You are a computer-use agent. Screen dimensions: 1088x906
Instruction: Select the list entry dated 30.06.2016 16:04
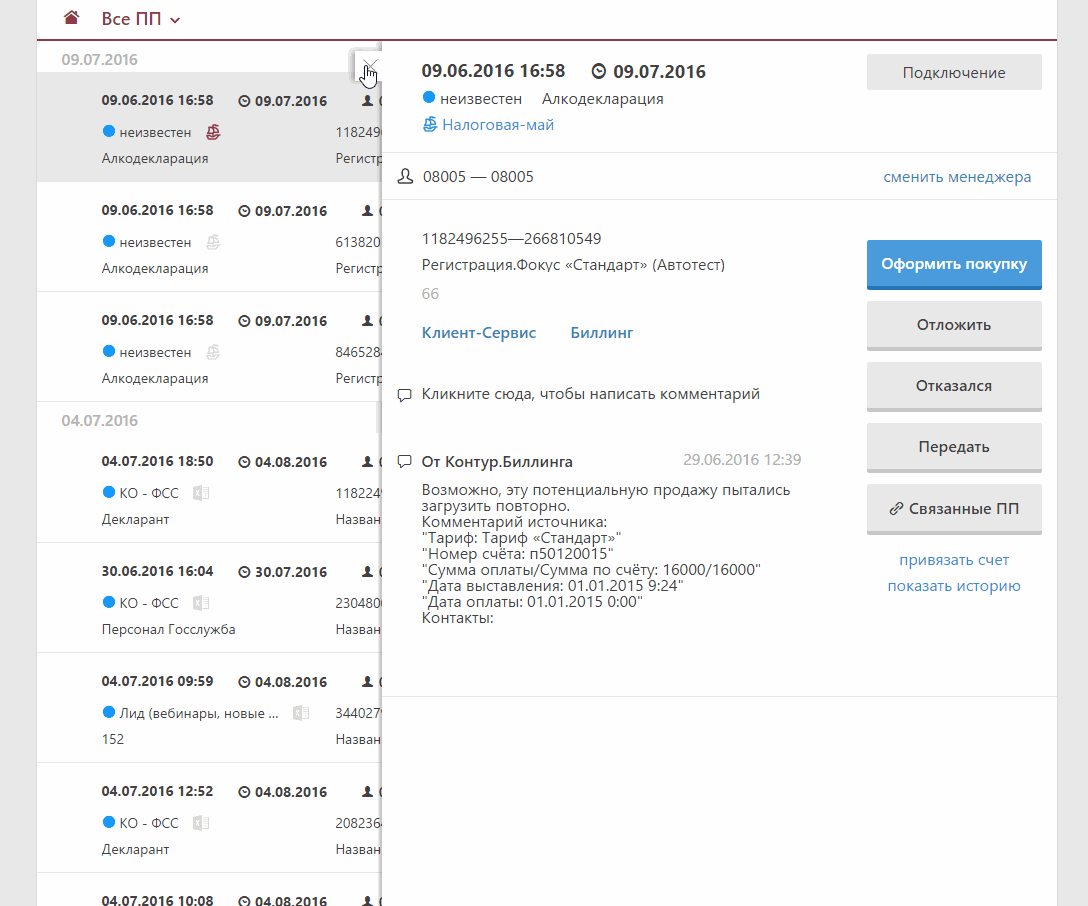click(209, 598)
